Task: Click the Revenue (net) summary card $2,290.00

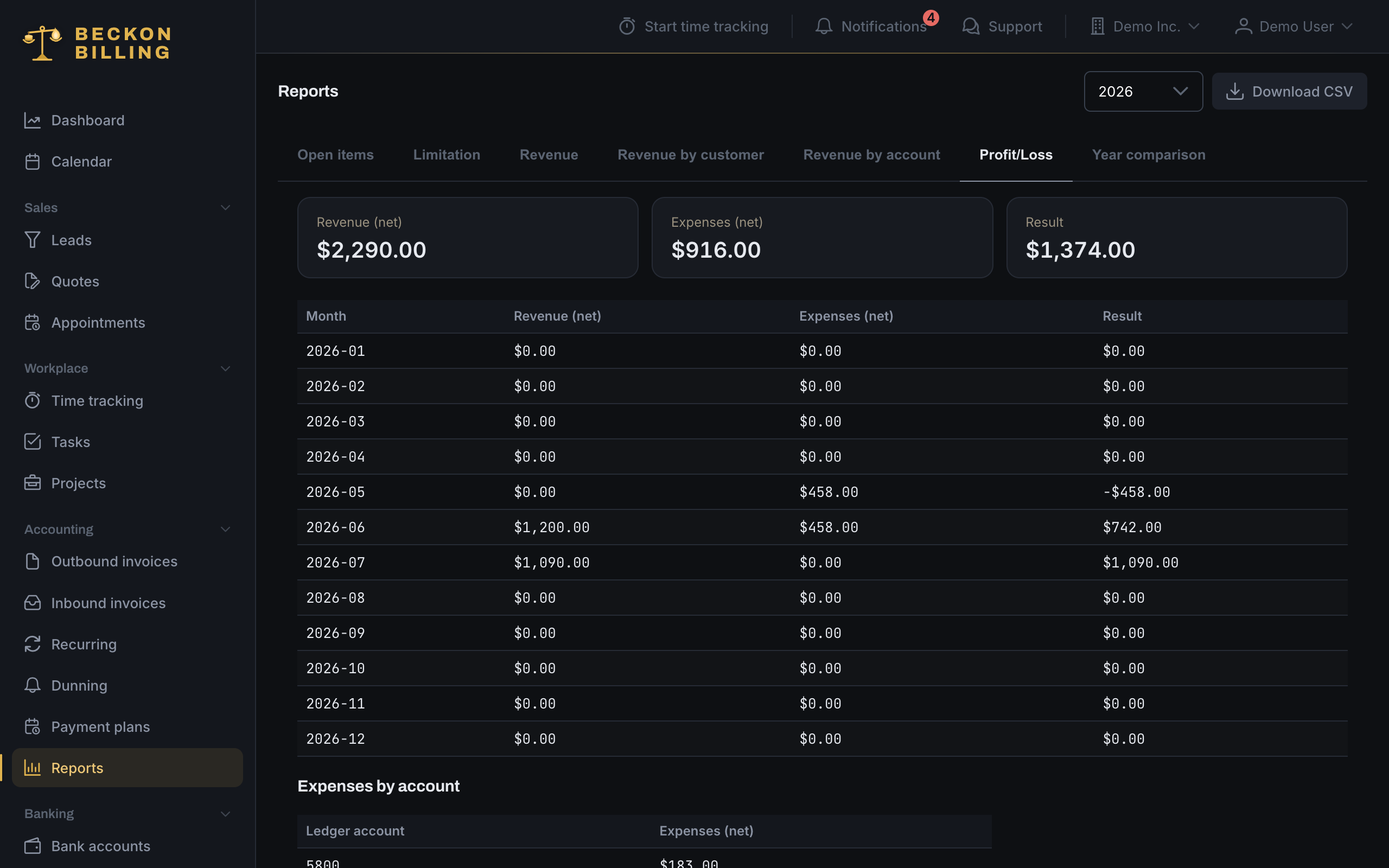Action: tap(468, 238)
